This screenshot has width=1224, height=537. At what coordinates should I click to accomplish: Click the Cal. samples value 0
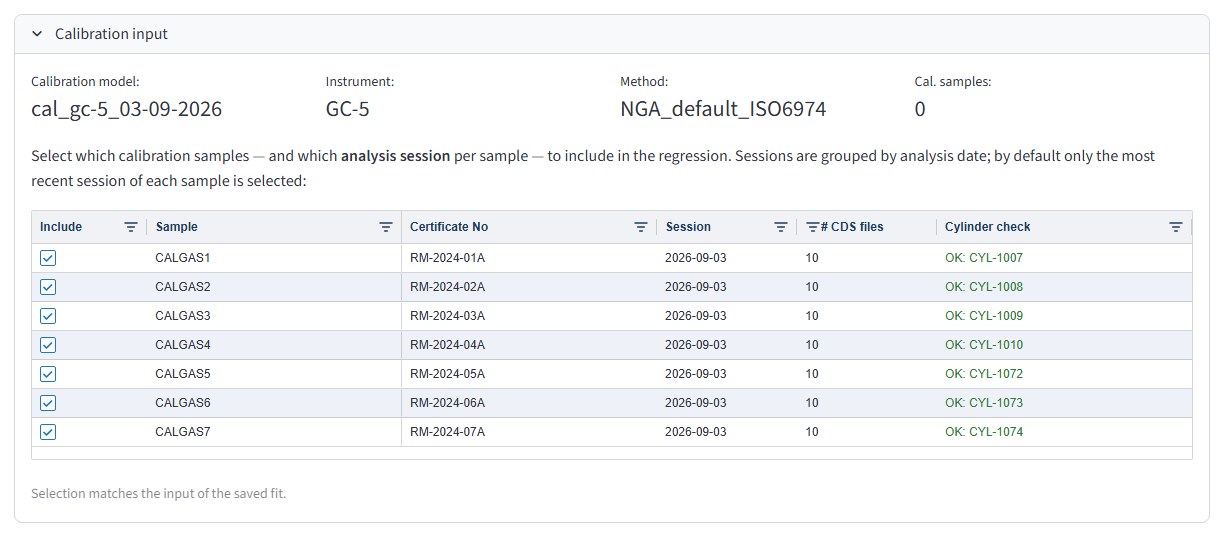coord(920,109)
